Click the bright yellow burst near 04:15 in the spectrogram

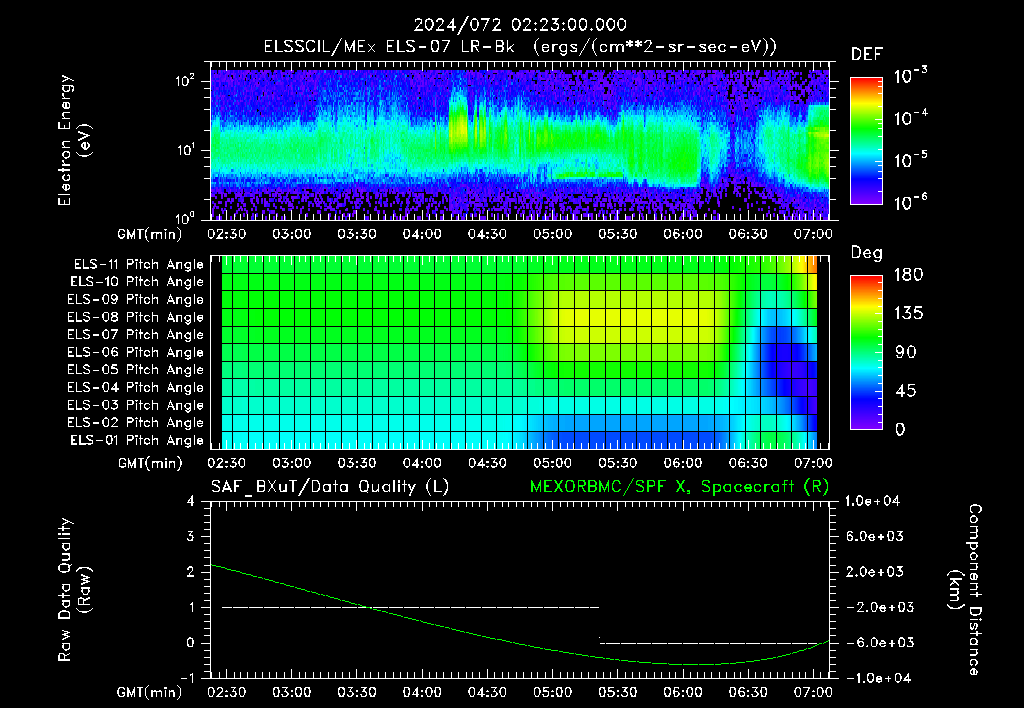pyautogui.click(x=458, y=121)
